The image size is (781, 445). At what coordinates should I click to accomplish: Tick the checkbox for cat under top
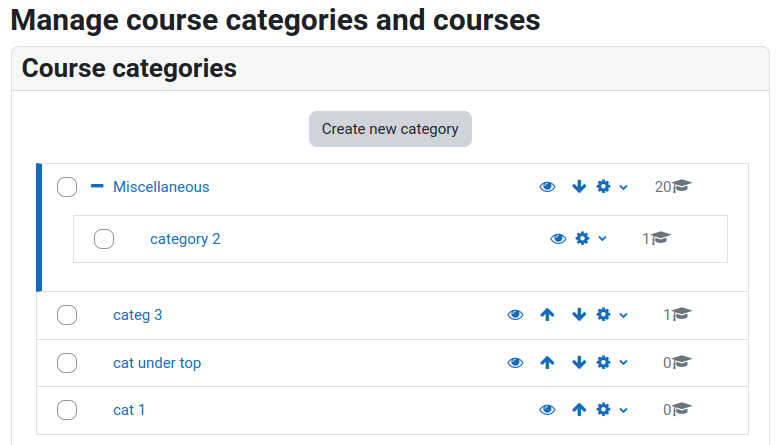point(67,363)
